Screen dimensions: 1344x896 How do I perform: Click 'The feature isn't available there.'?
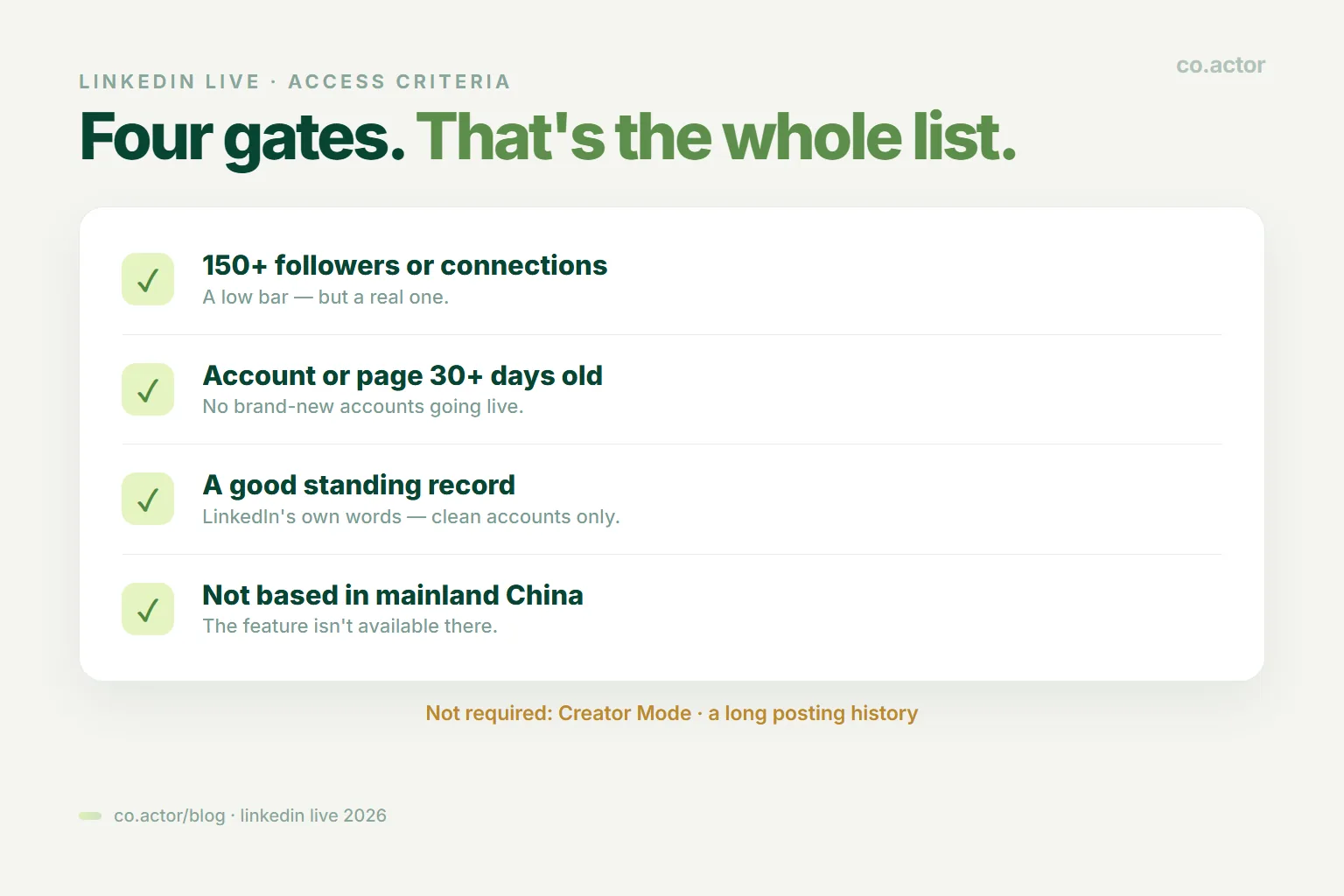point(350,626)
